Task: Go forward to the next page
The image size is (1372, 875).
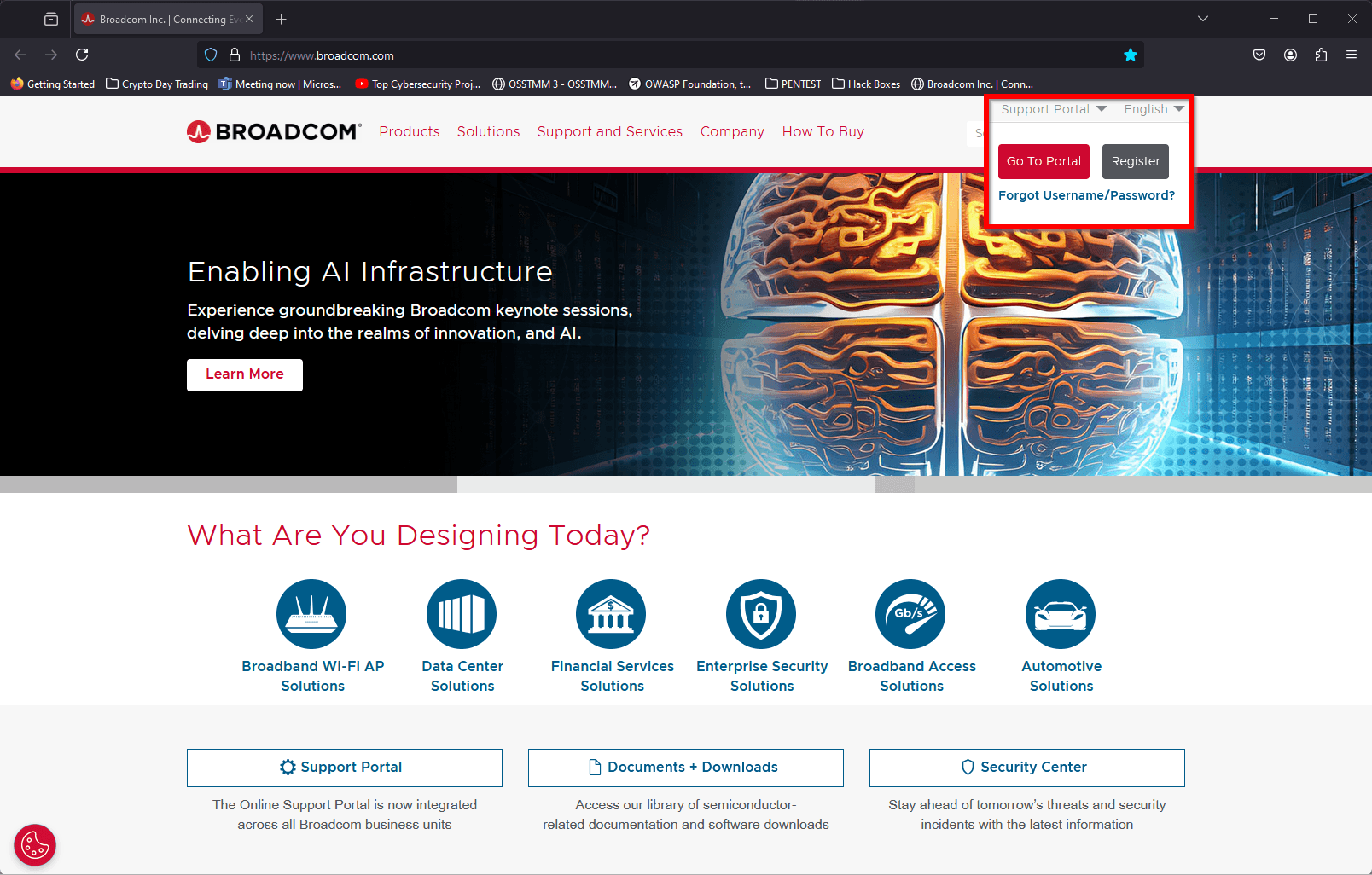Action: pyautogui.click(x=51, y=55)
